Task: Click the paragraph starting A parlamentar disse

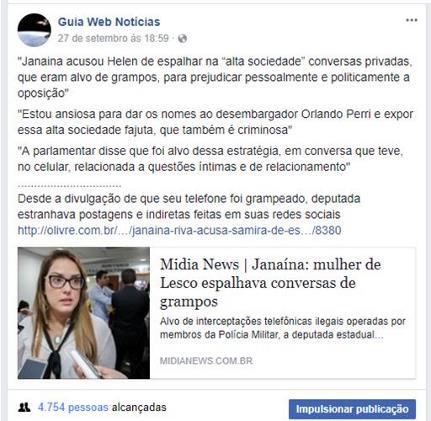Action: 210,159
